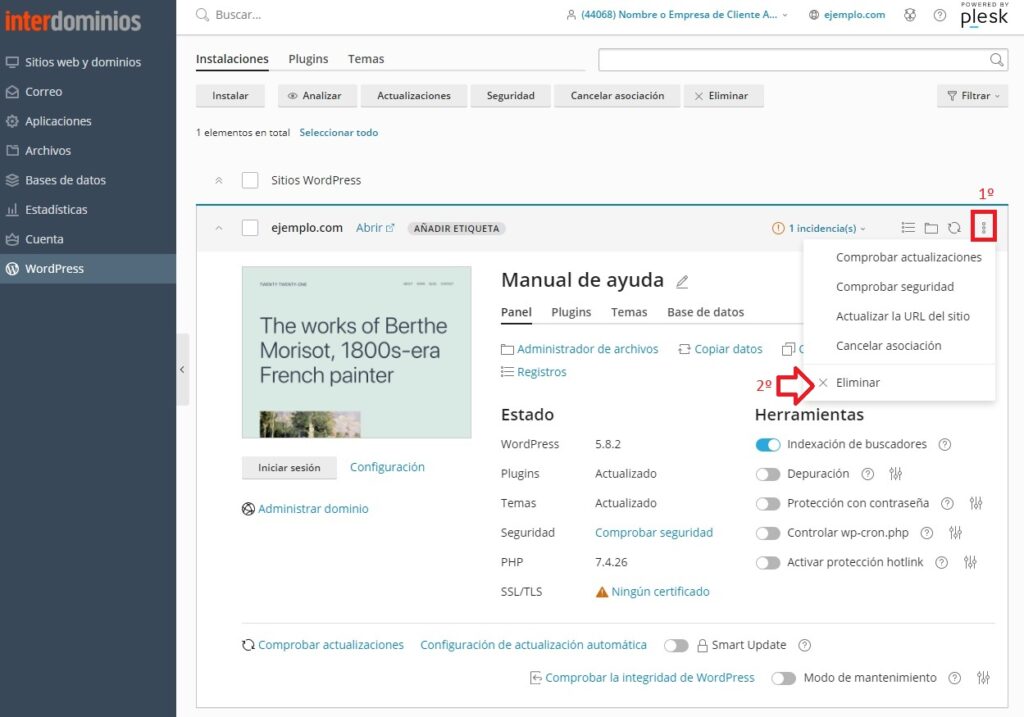
Task: Click the site preview thumbnail
Action: pyautogui.click(x=357, y=352)
